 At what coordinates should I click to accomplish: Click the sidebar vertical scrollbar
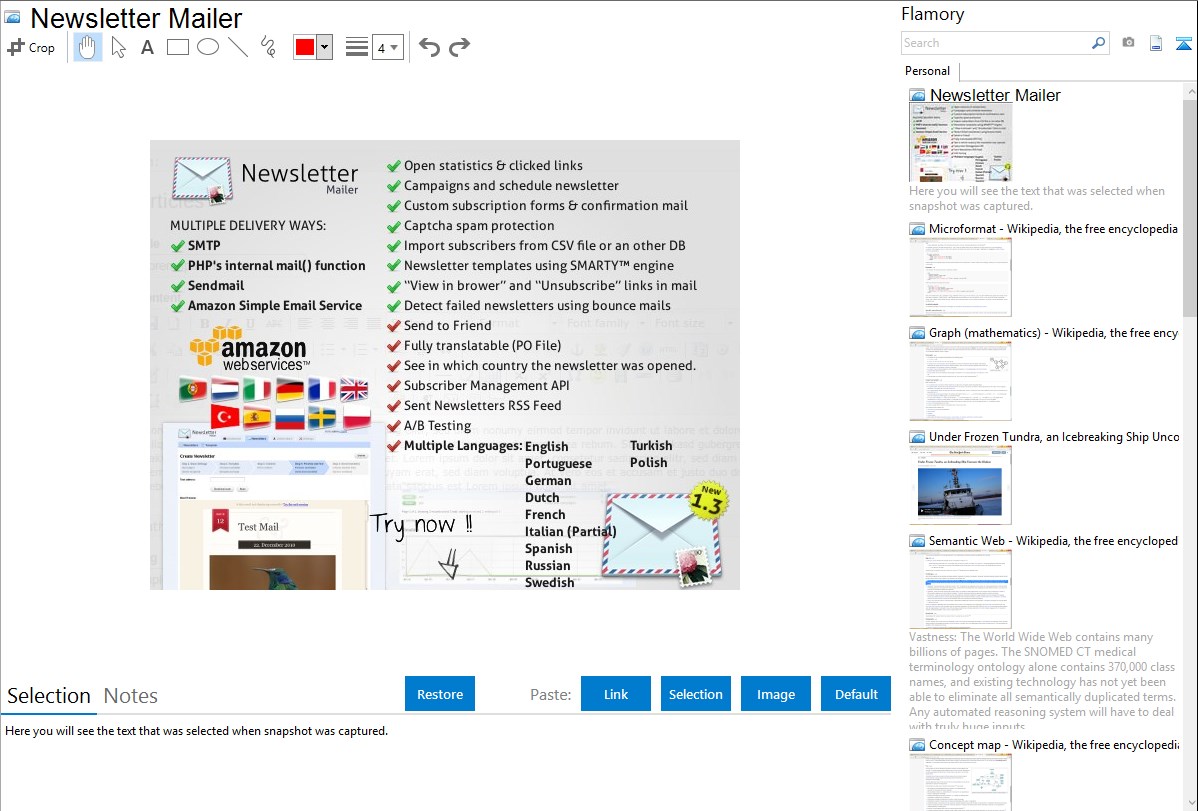click(1190, 206)
